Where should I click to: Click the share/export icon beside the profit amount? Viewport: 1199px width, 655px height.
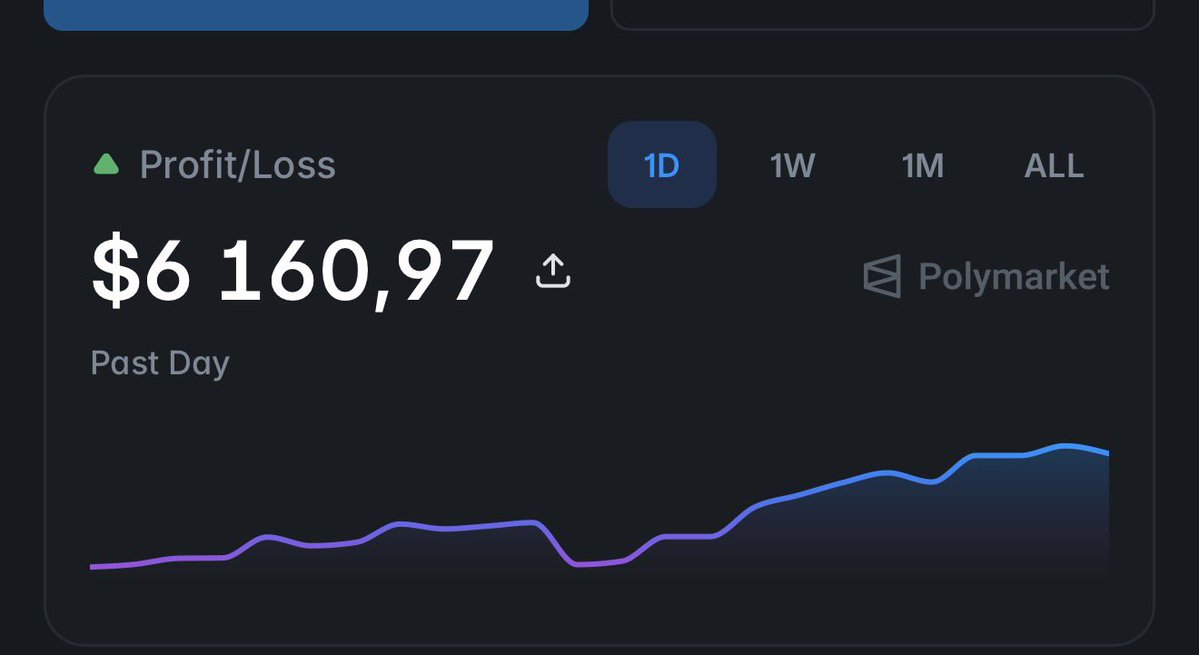point(551,271)
